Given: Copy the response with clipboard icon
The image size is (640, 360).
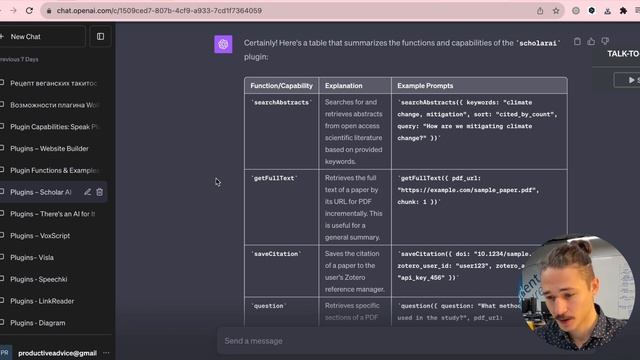Looking at the screenshot, I should (577, 42).
